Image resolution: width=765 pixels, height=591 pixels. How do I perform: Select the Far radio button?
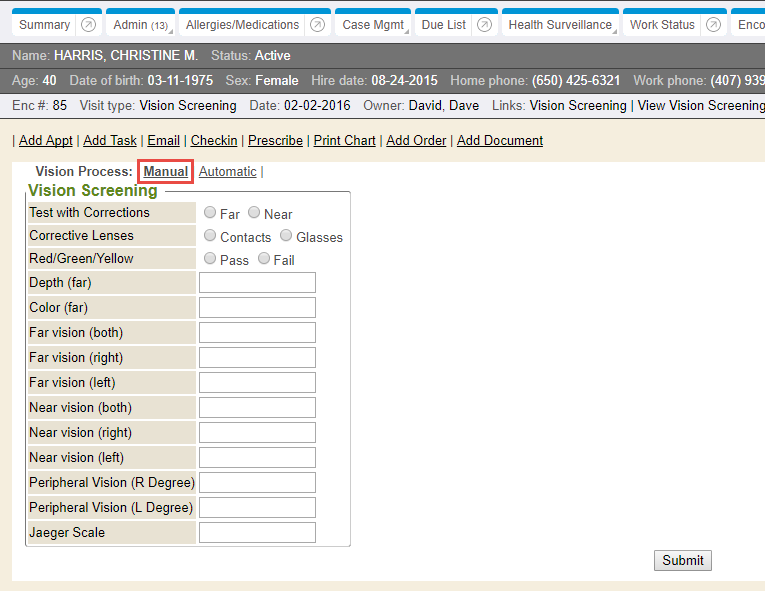(x=210, y=213)
